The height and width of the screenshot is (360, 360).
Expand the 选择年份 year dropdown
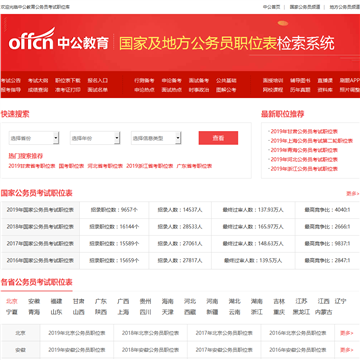pyautogui.click(x=95, y=138)
